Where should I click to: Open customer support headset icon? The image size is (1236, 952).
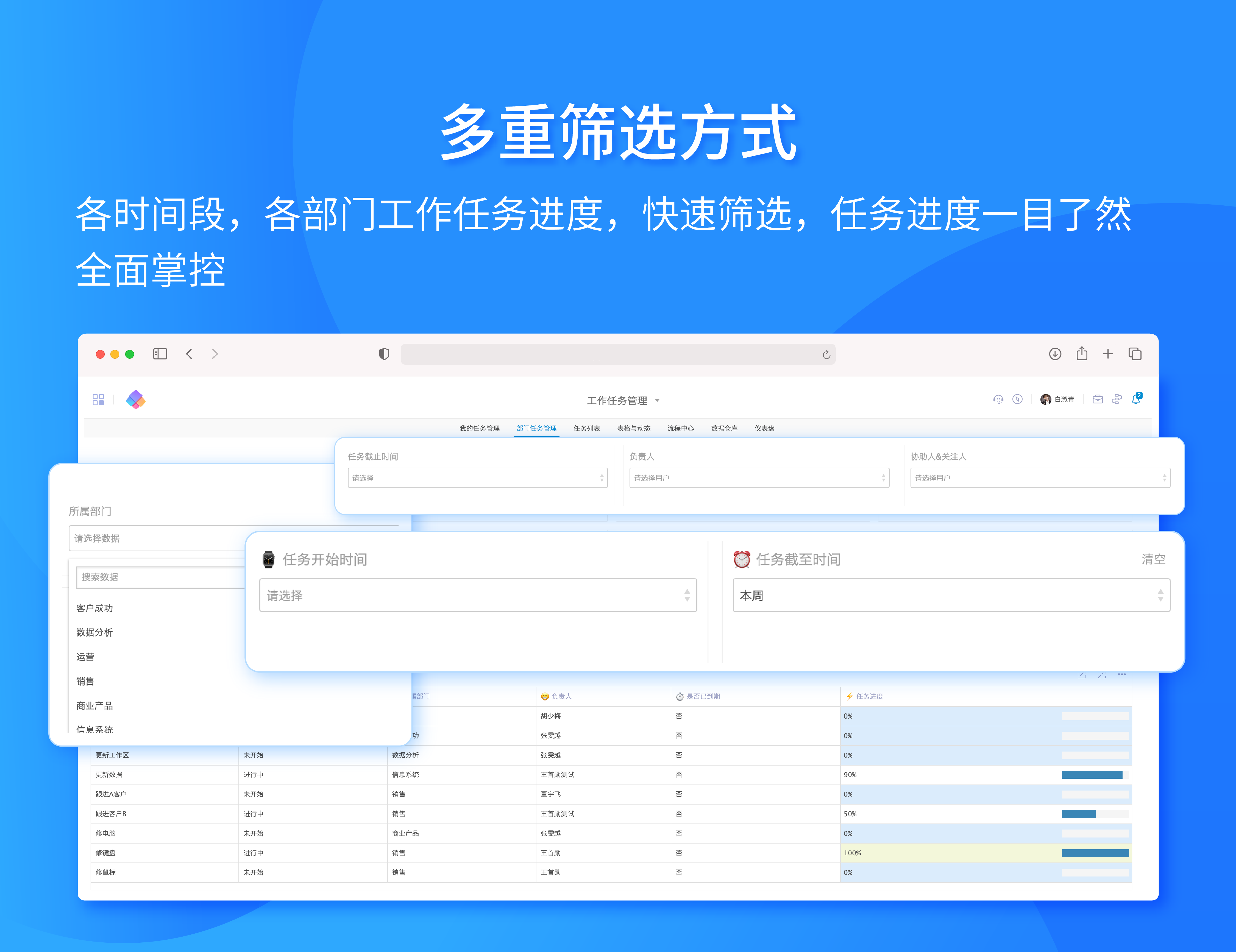[x=998, y=399]
